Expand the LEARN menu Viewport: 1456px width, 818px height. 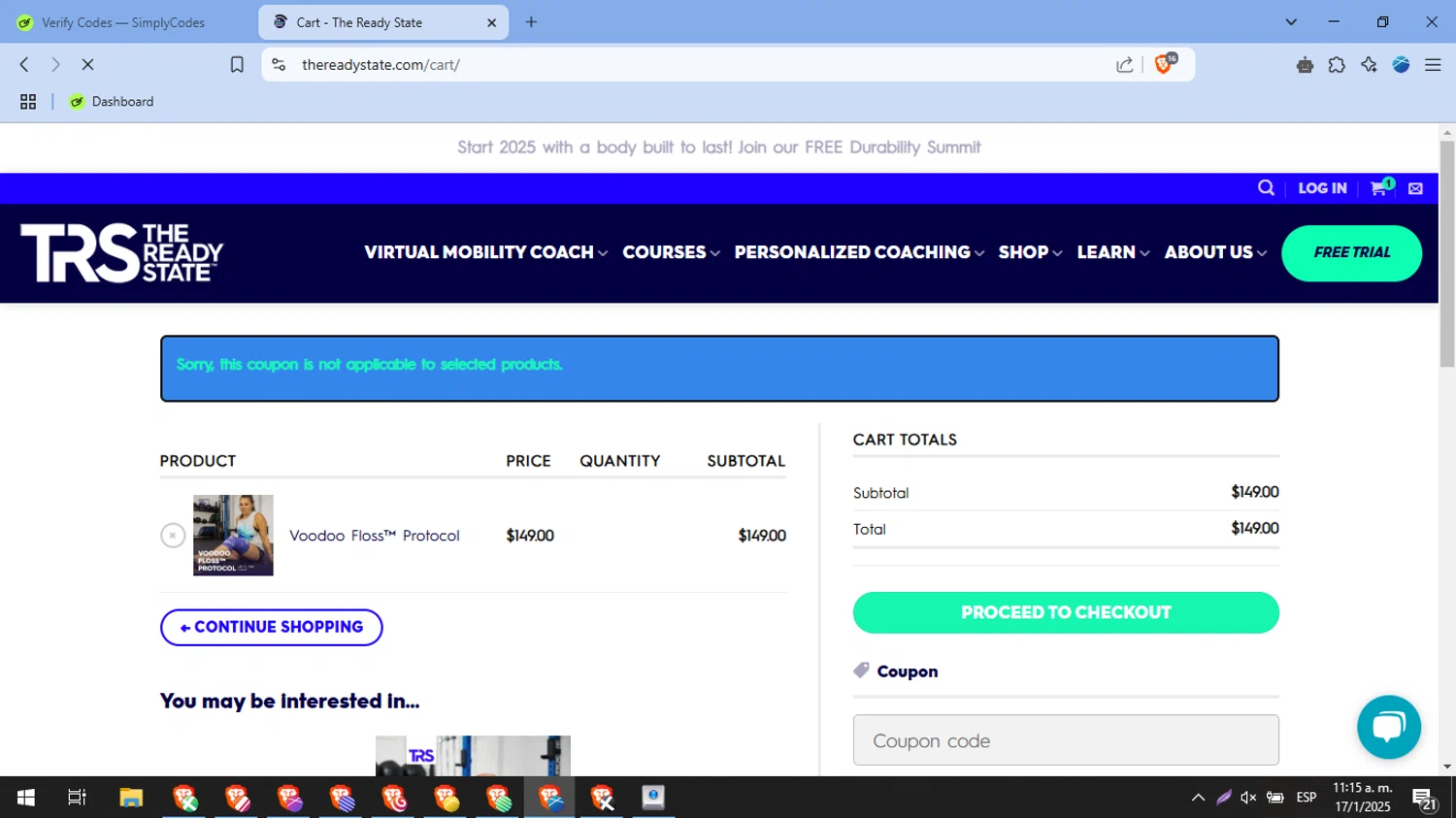click(1112, 252)
